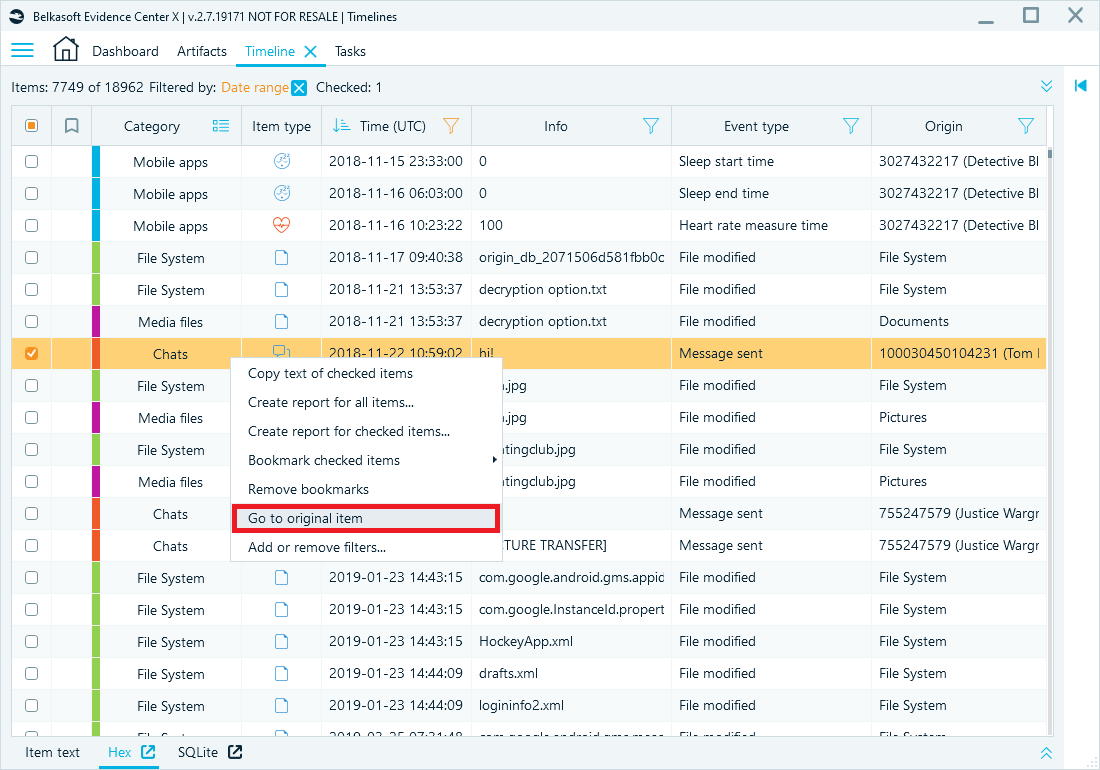Click sleep icon in Sleep start row
The image size is (1100, 770).
click(281, 161)
